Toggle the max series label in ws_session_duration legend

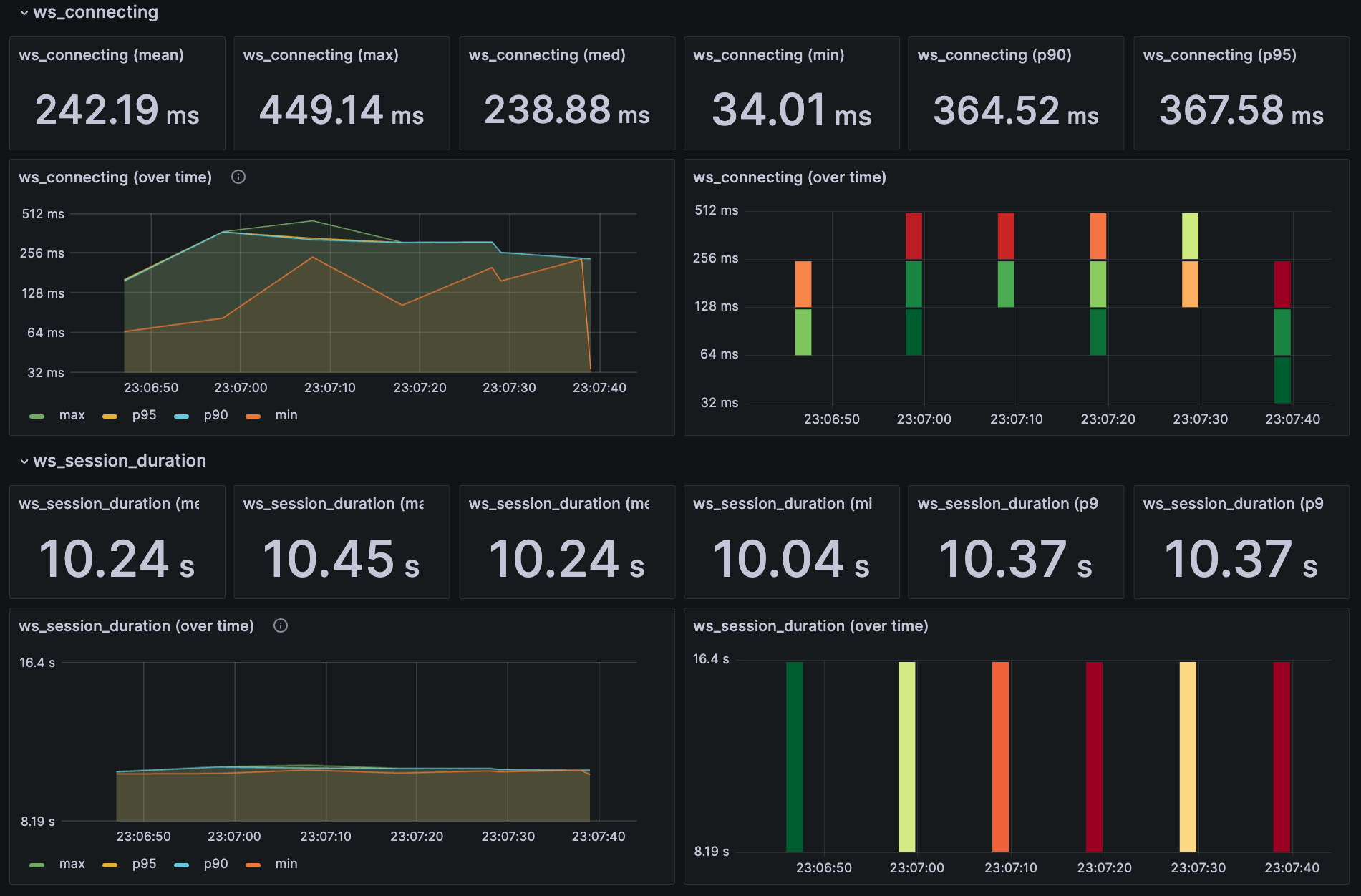pos(72,864)
